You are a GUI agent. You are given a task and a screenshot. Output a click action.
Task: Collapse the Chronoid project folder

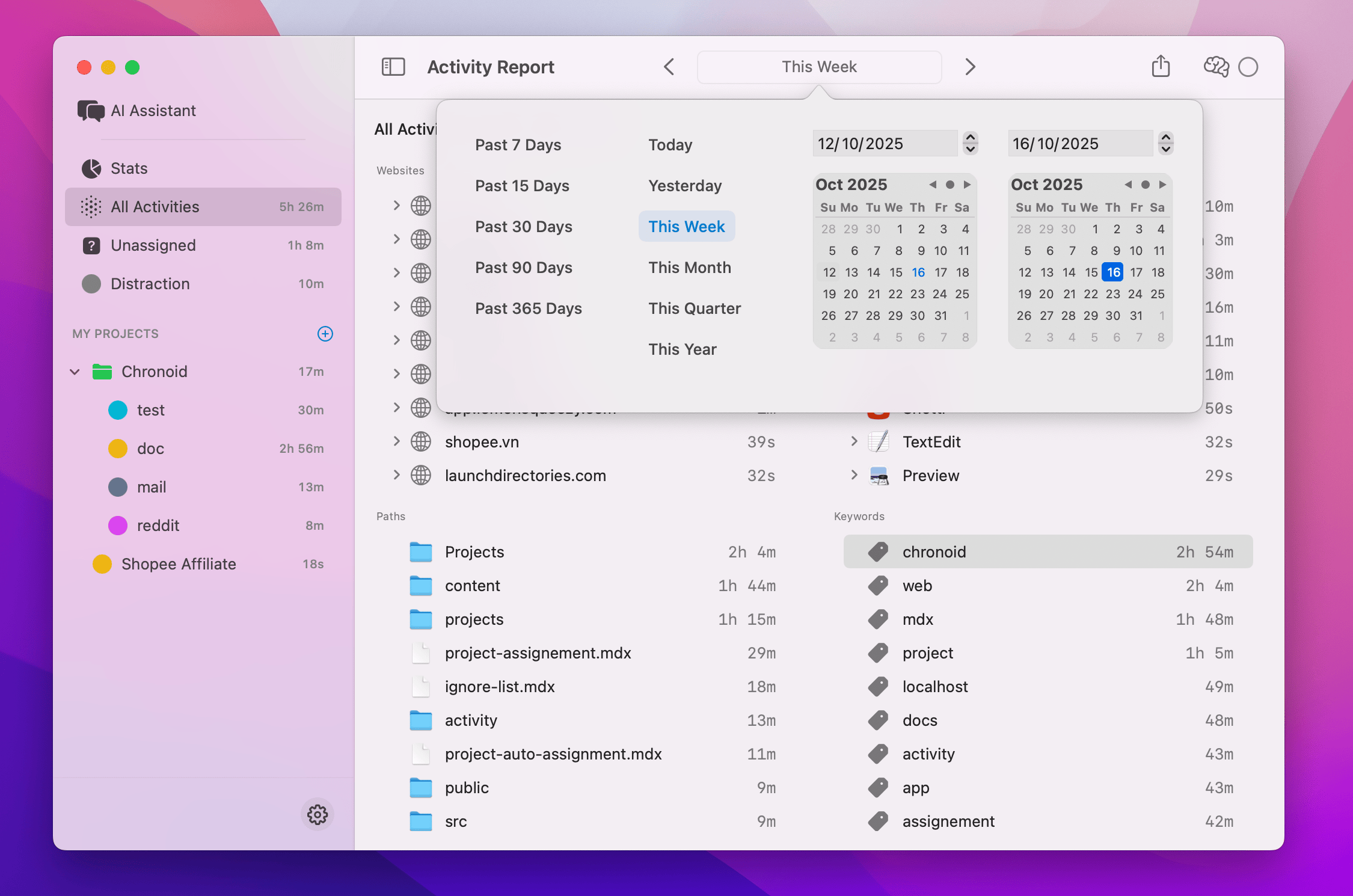click(75, 372)
